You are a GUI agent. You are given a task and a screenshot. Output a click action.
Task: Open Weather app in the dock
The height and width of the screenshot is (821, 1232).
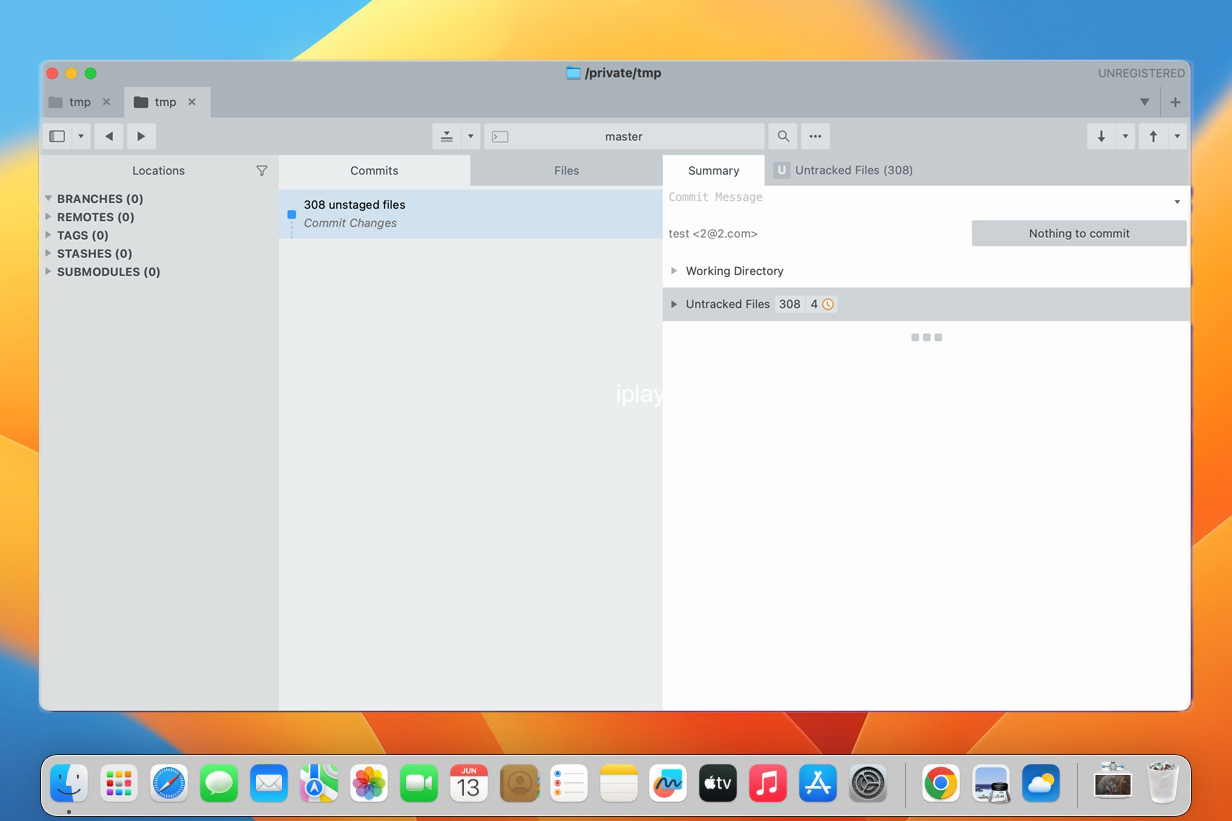1041,784
